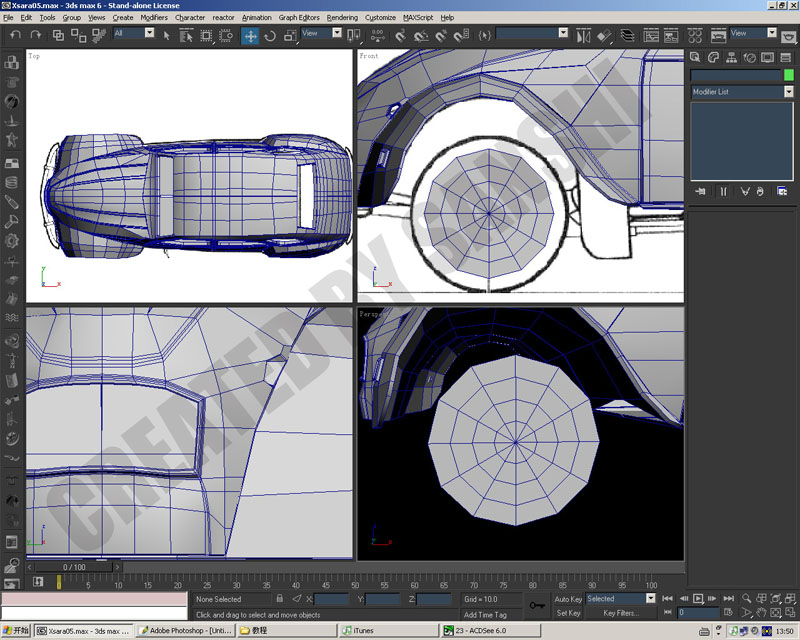
Task: Toggle the selection lock icon
Action: click(280, 598)
